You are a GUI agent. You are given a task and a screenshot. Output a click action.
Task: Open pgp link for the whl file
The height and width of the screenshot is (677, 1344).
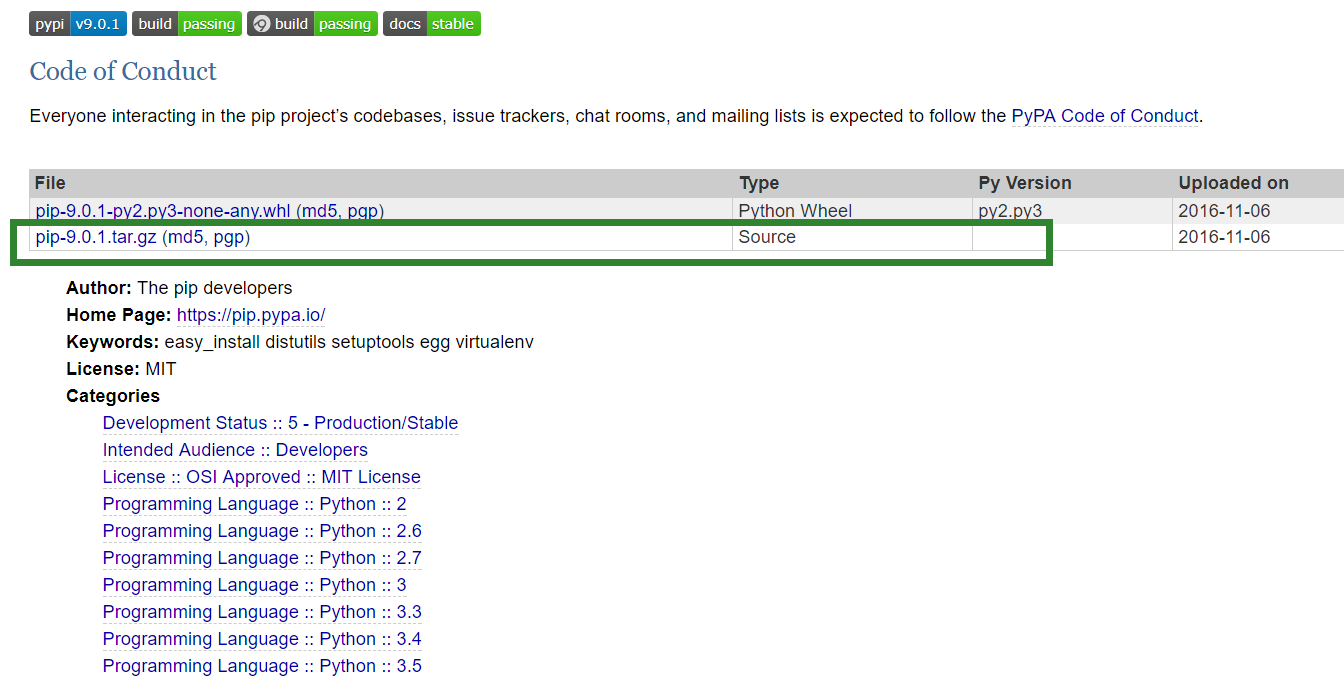coord(362,211)
